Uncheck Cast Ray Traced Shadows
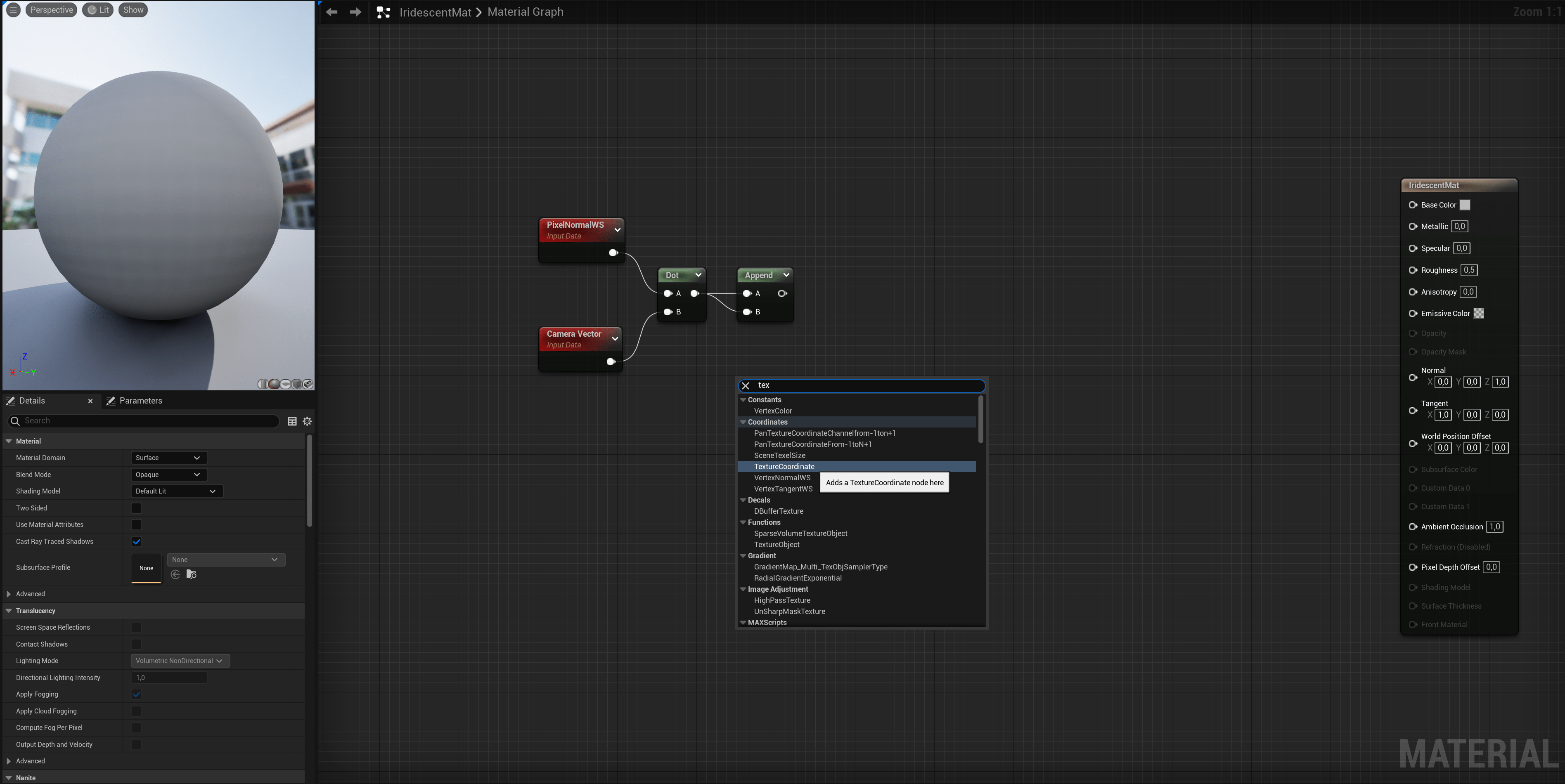1565x784 pixels. coord(136,542)
